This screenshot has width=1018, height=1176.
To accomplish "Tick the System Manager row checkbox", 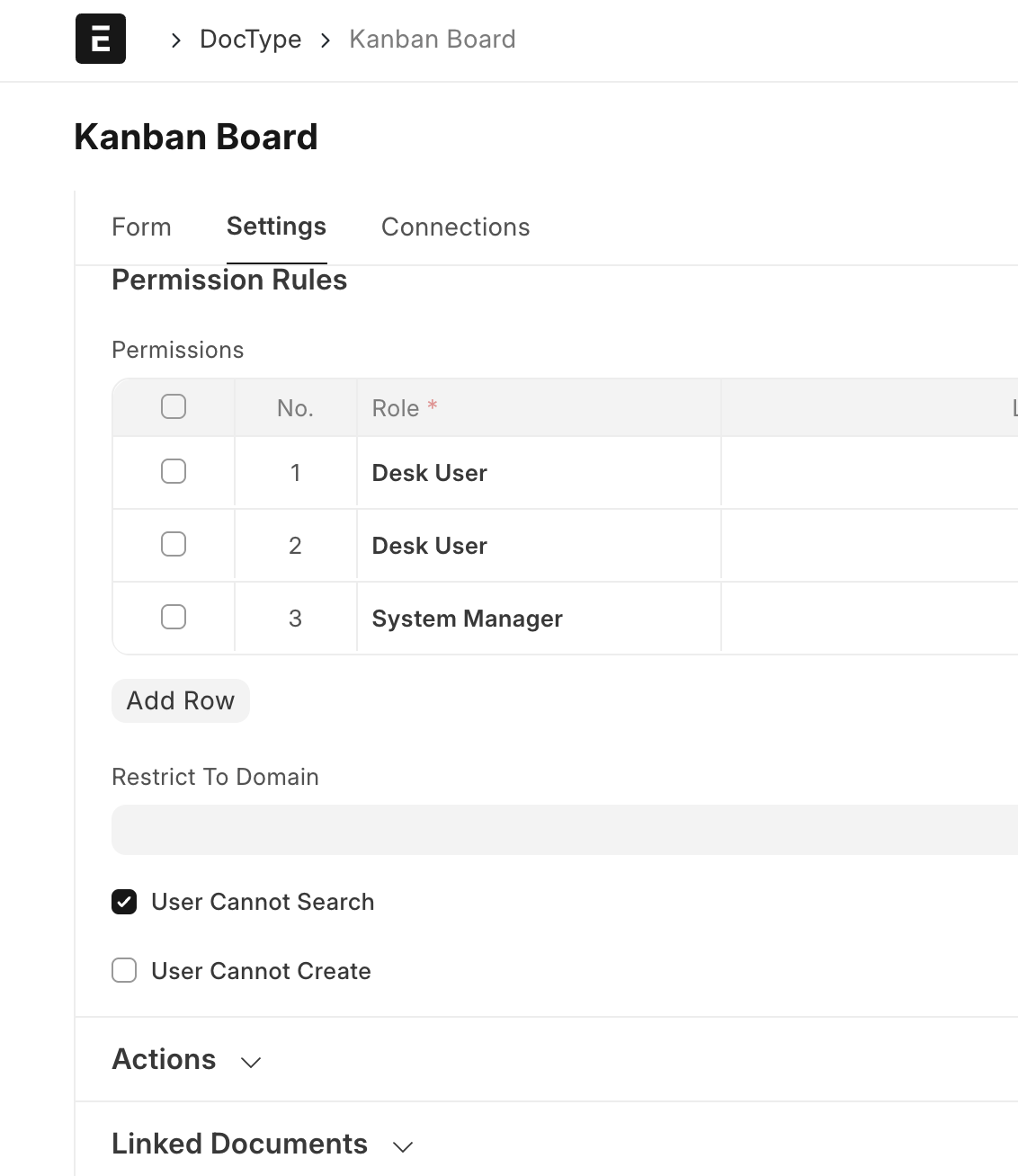I will tap(174, 617).
